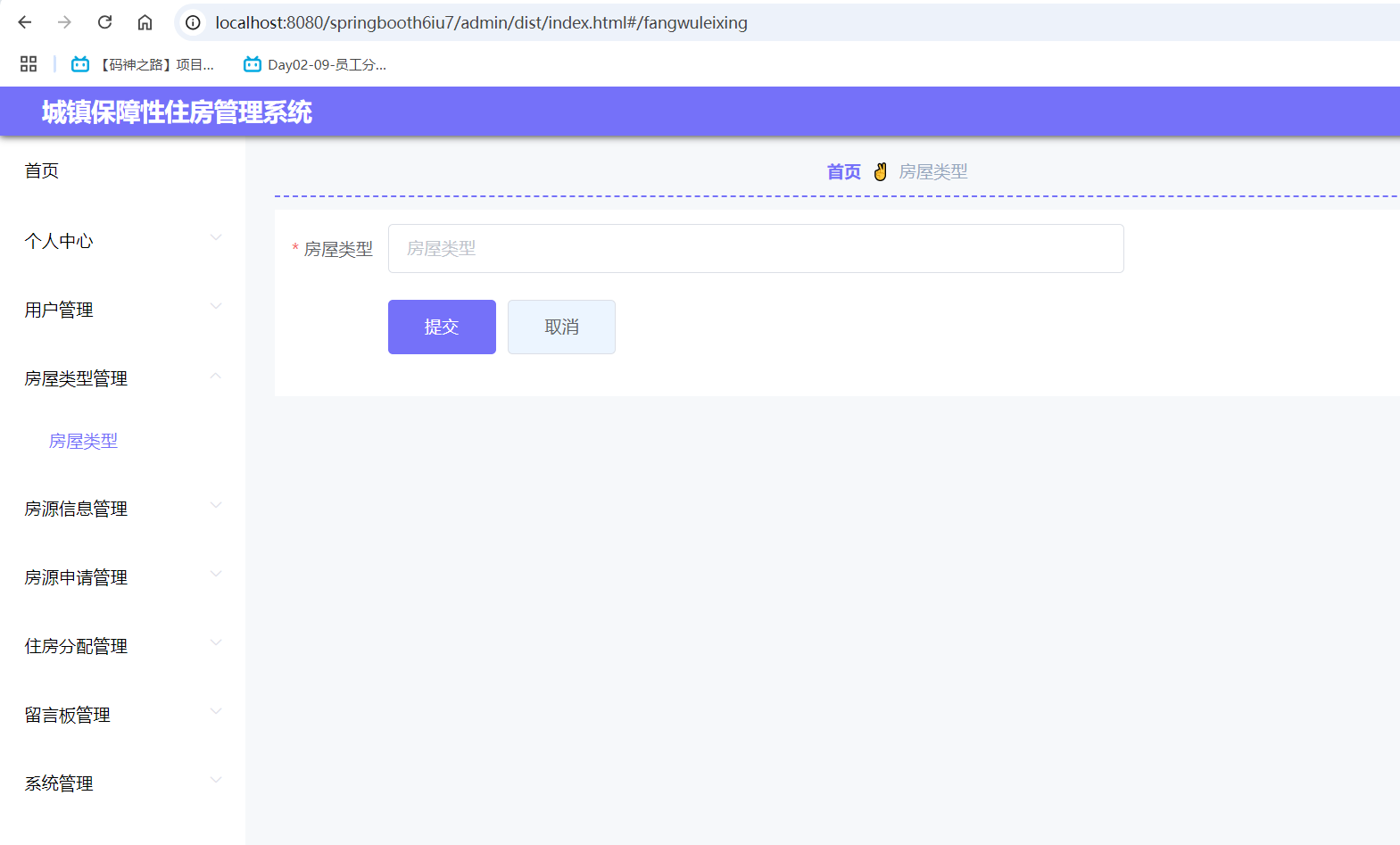The width and height of the screenshot is (1400, 845).
Task: Submit the form with 提交 button
Action: point(442,327)
